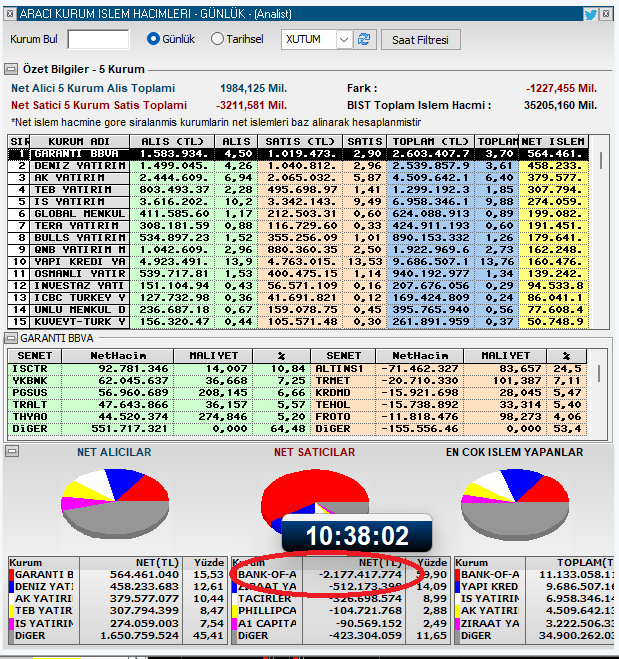Select the IS YATIRIM row
Image resolution: width=619 pixels, height=659 pixels.
pos(298,202)
